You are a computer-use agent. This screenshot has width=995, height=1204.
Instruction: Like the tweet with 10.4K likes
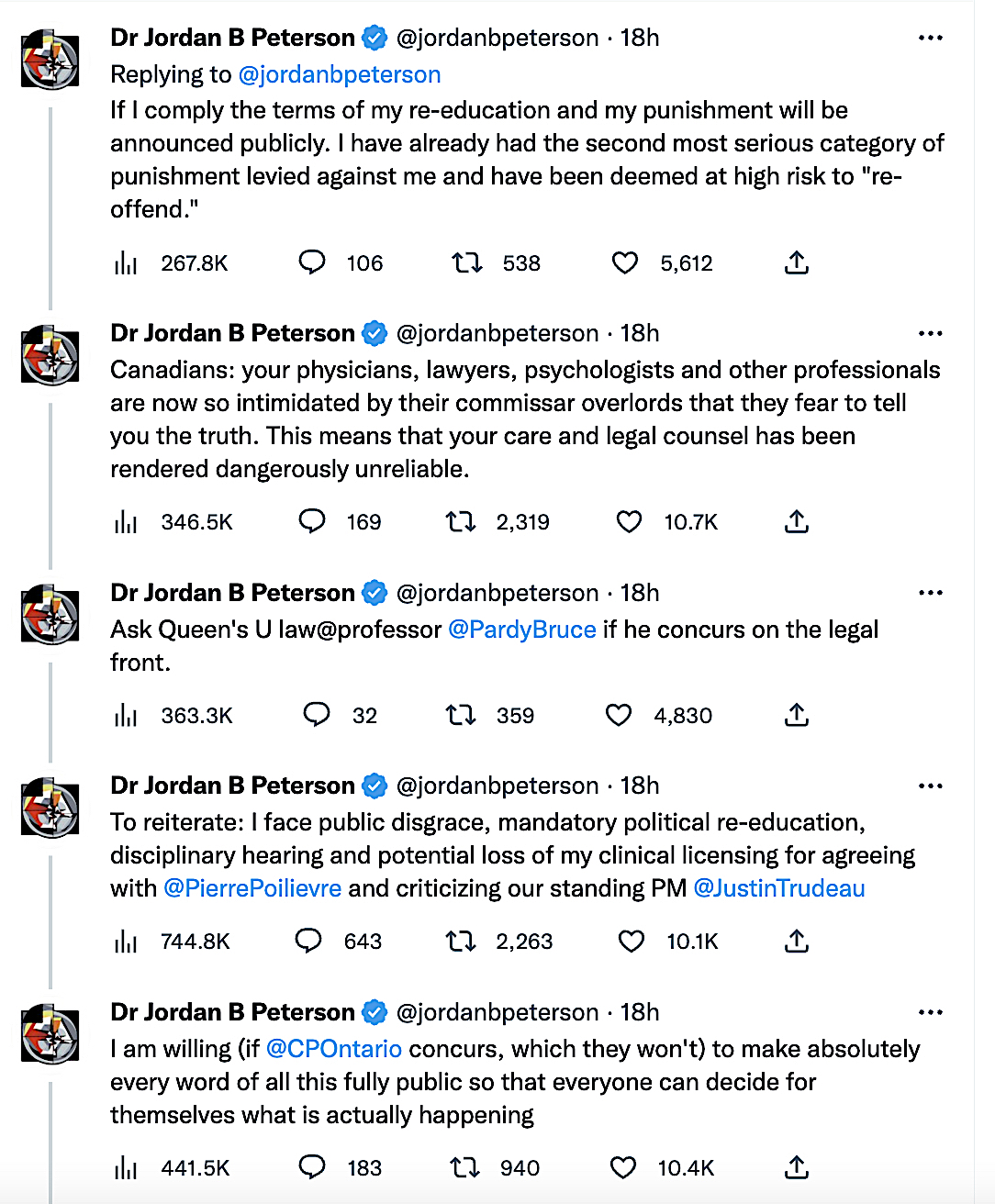(623, 1167)
